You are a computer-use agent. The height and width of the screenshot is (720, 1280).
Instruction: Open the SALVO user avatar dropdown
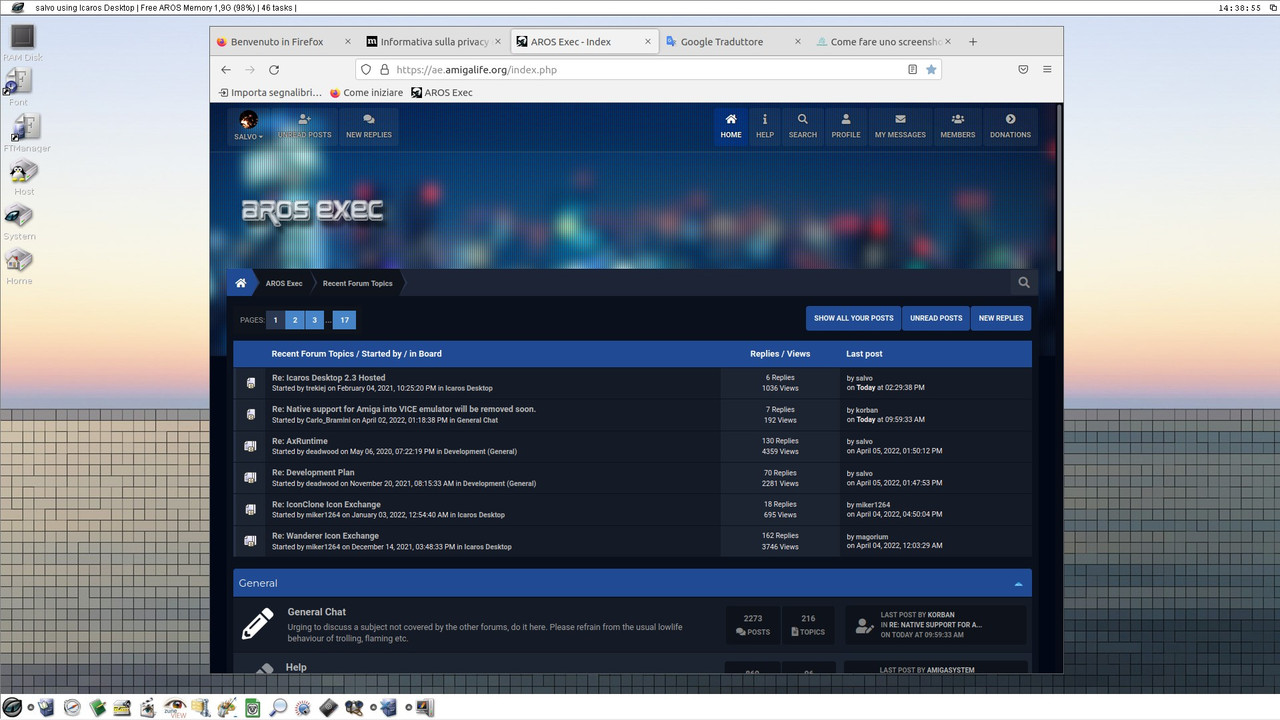tap(248, 126)
